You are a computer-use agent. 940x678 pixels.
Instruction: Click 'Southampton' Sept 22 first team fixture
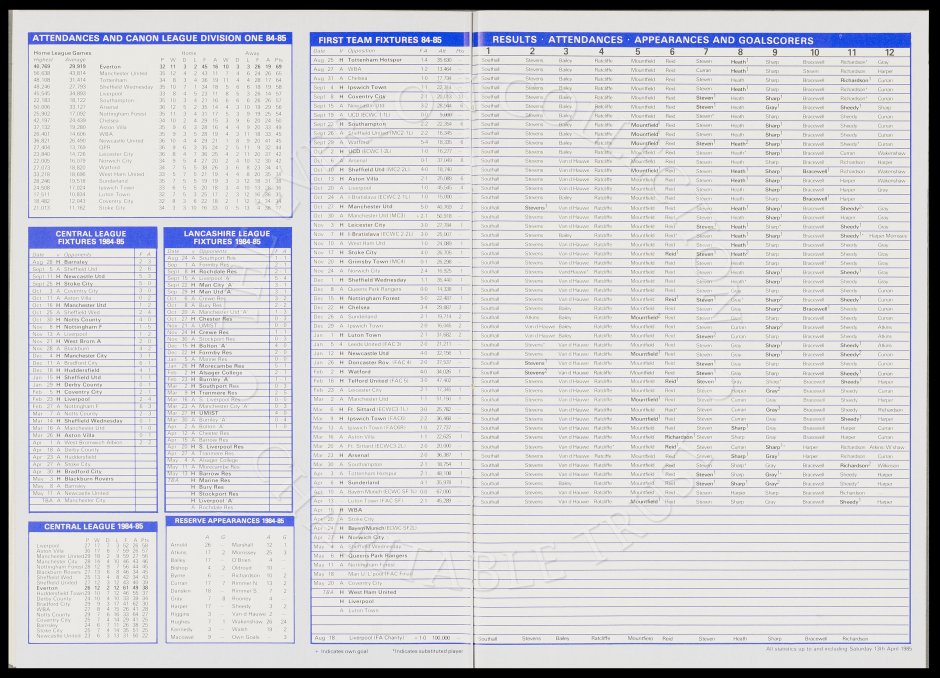[x=367, y=124]
